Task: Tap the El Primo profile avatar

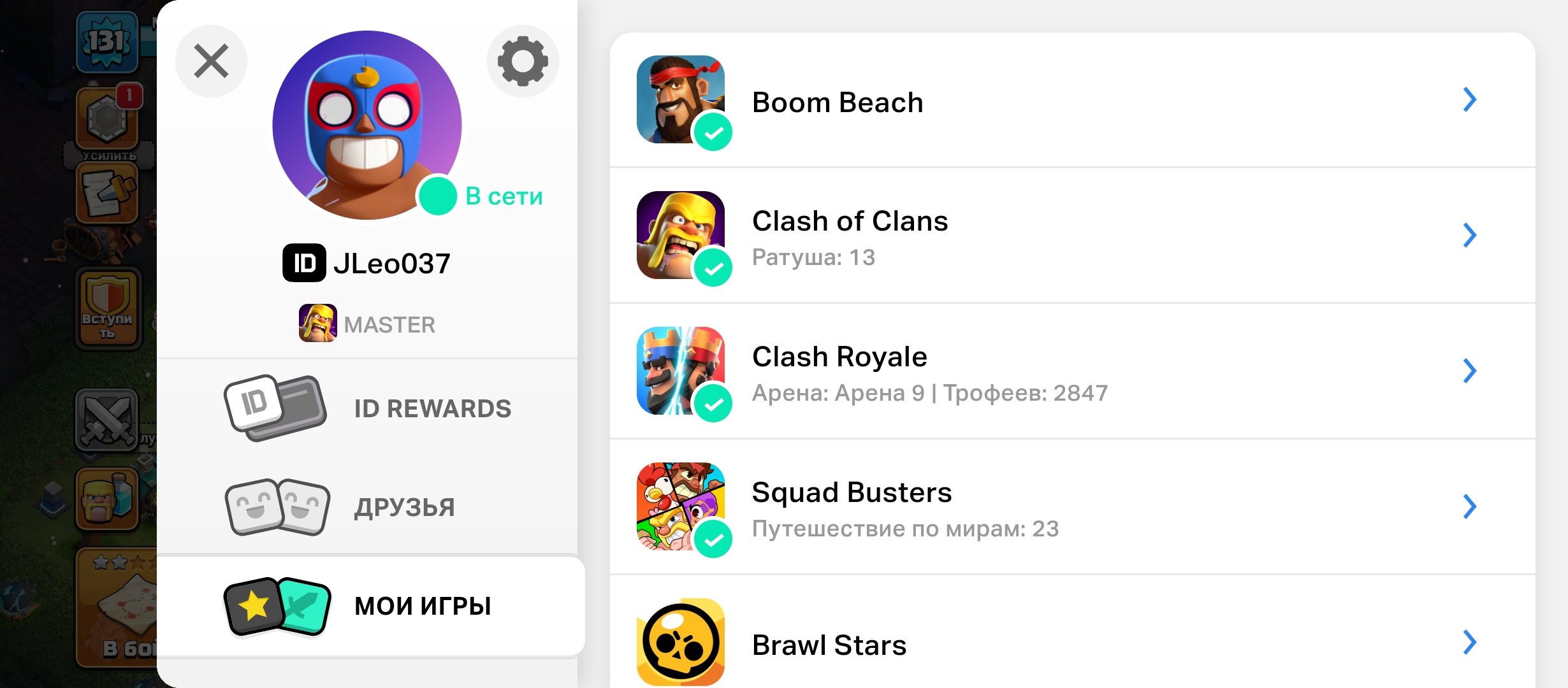Action: coord(367,125)
